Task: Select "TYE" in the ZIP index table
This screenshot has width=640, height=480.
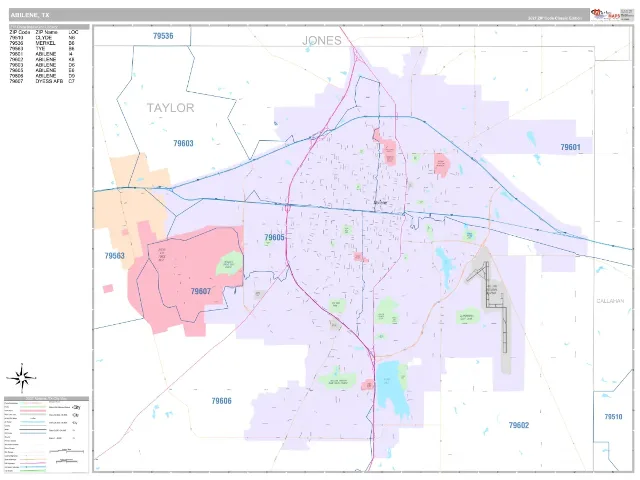Action: pos(40,49)
